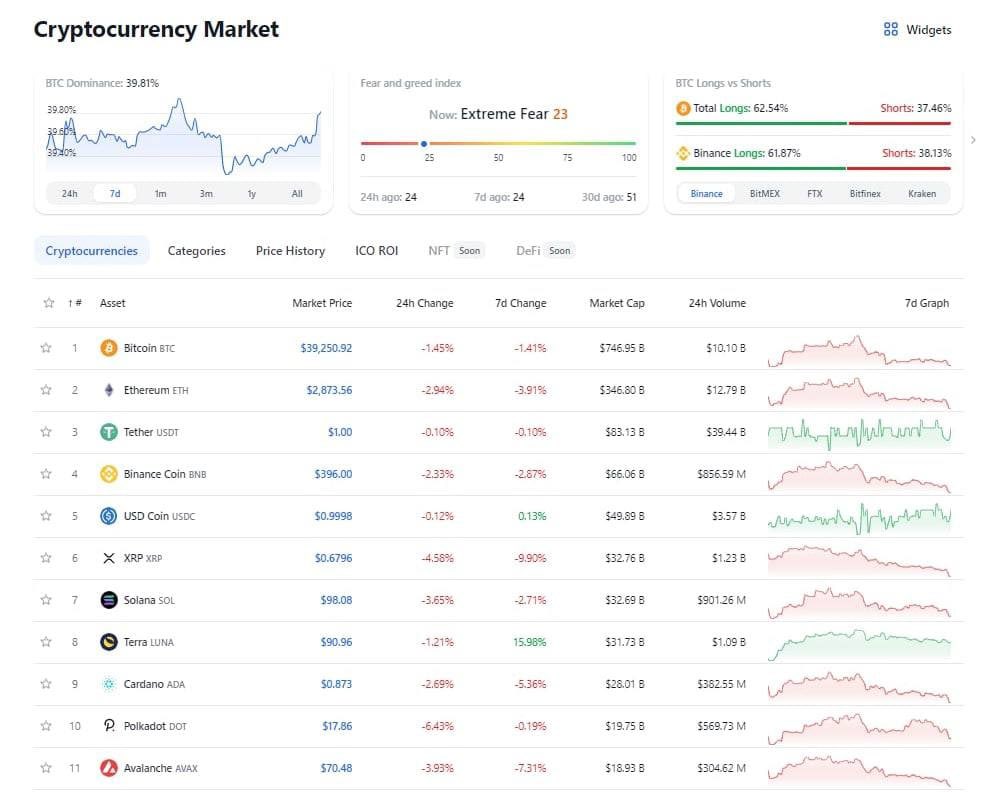Screen dimensions: 996x792
Task: Sort table by 24h Change
Action: pos(424,303)
